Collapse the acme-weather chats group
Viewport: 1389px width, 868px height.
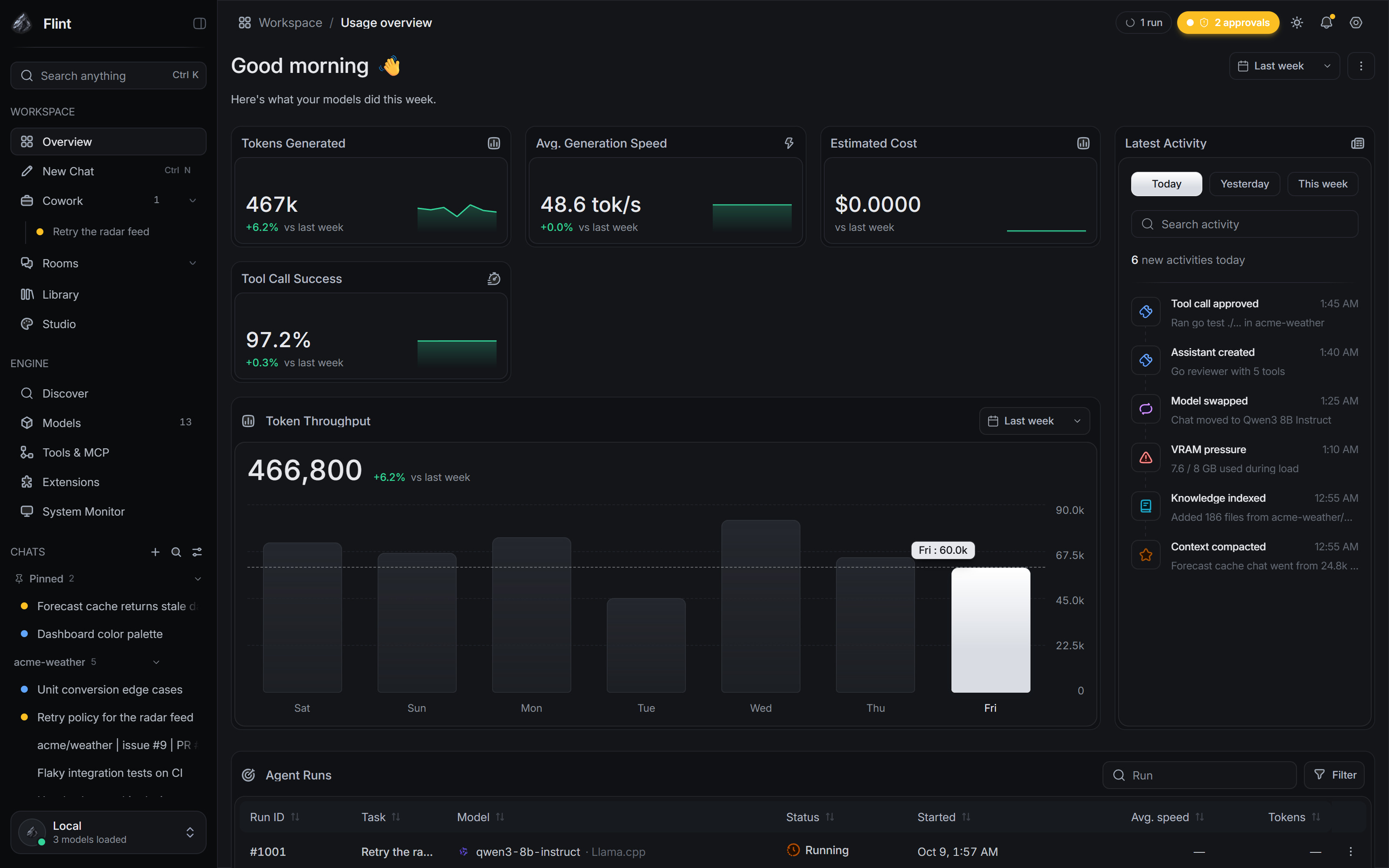point(156,662)
